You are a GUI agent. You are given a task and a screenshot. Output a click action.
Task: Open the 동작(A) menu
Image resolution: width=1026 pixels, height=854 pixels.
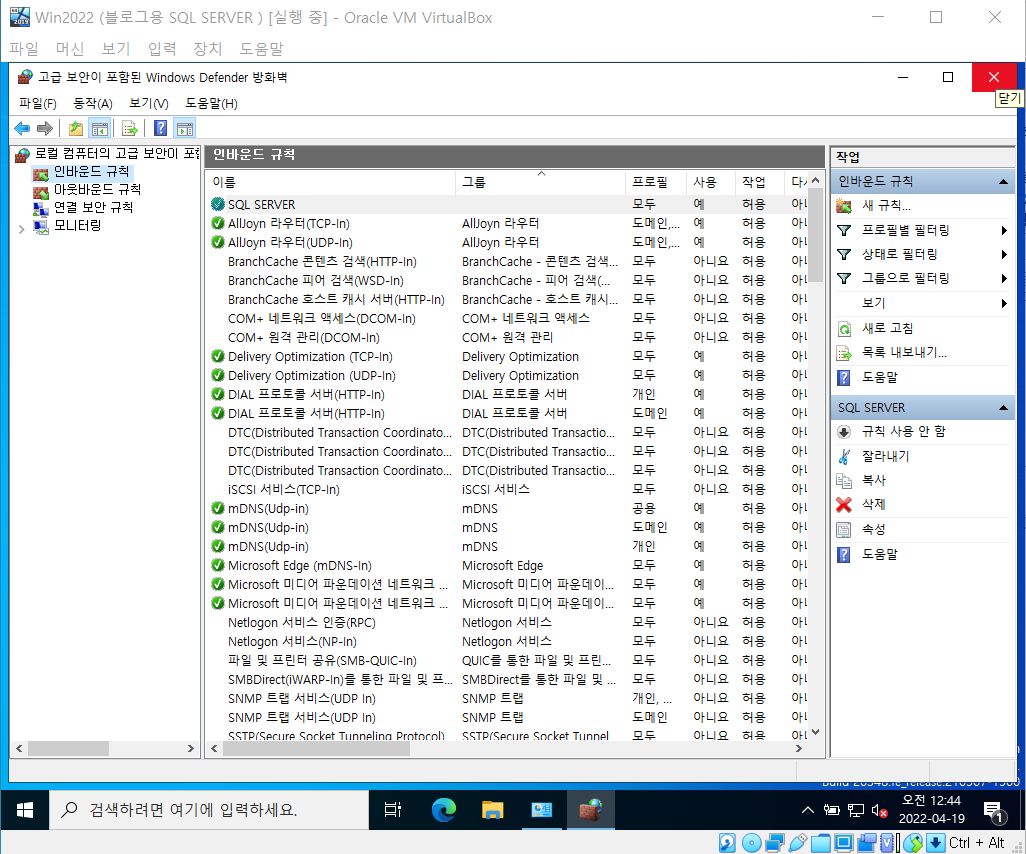(x=92, y=103)
